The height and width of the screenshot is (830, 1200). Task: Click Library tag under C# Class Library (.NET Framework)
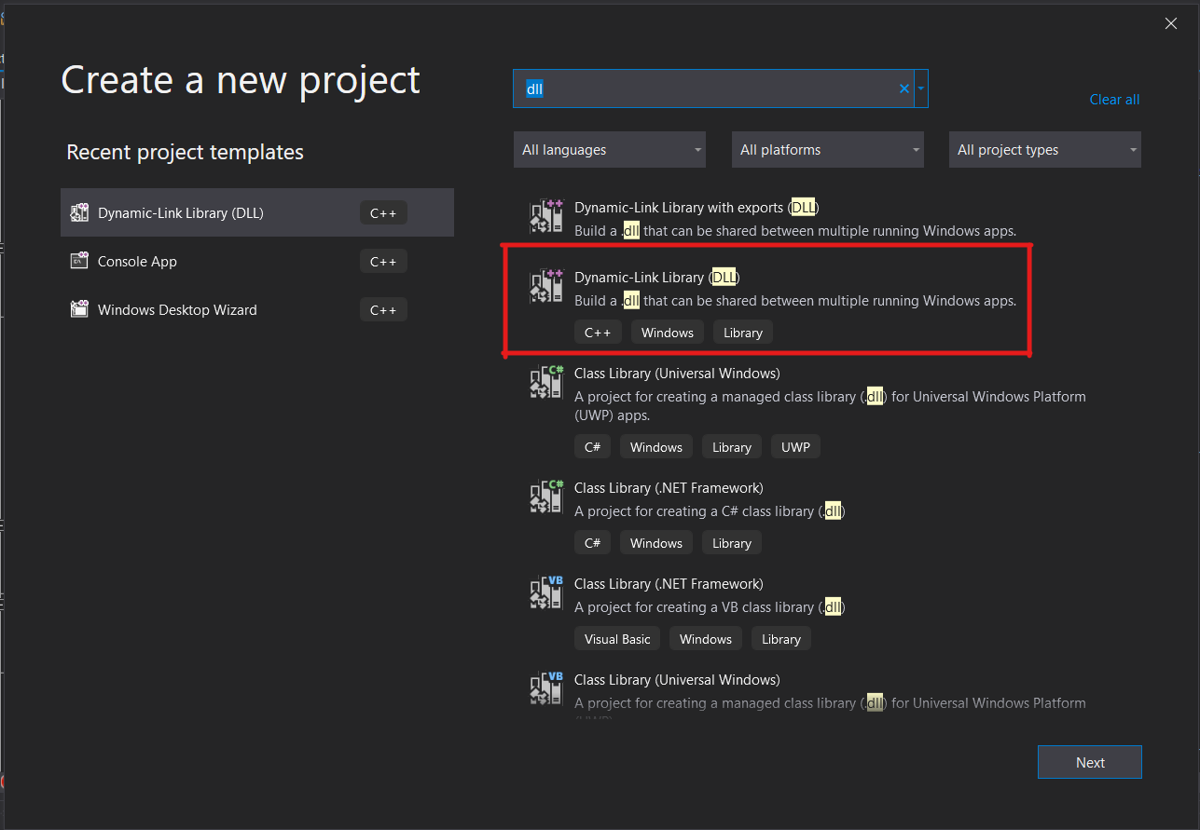pos(732,543)
